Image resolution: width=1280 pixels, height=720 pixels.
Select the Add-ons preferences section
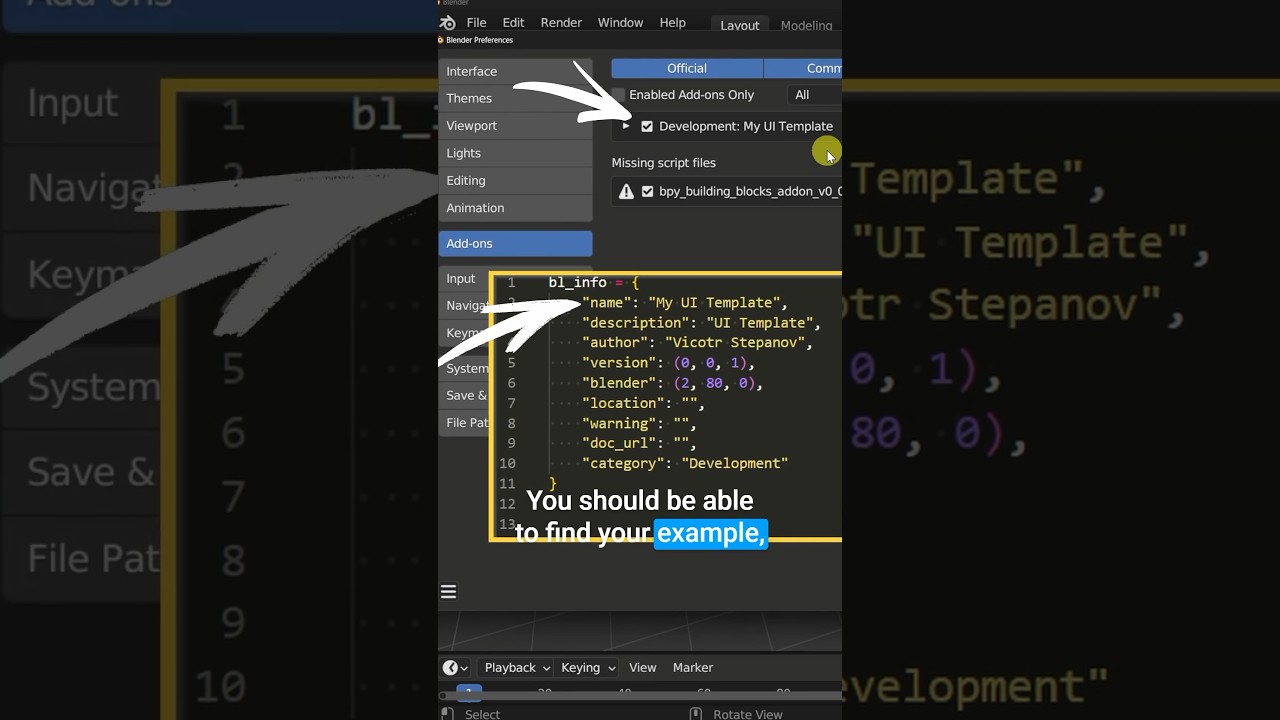tap(515, 243)
